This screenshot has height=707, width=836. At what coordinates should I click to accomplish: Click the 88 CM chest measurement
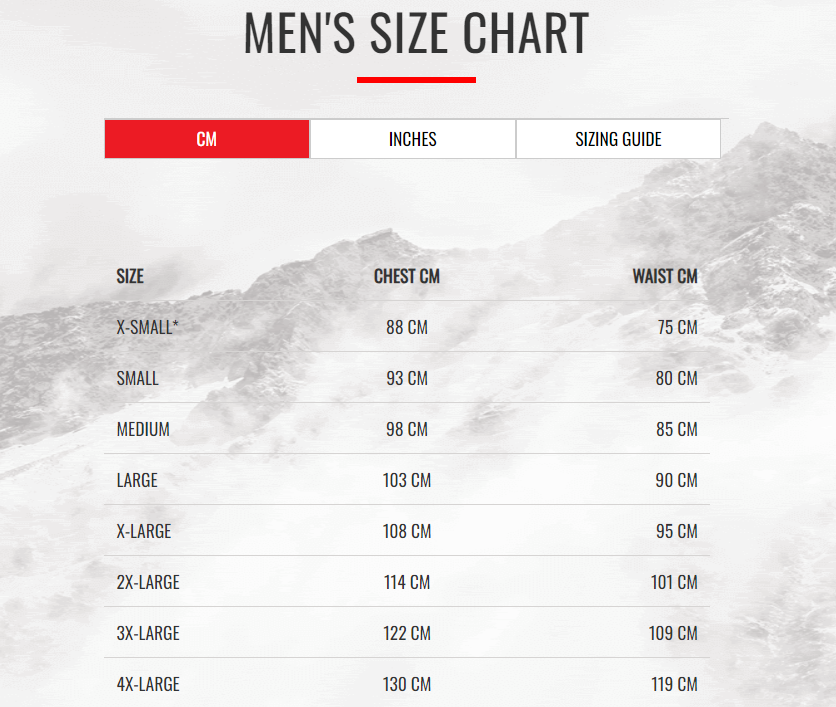[x=406, y=327]
